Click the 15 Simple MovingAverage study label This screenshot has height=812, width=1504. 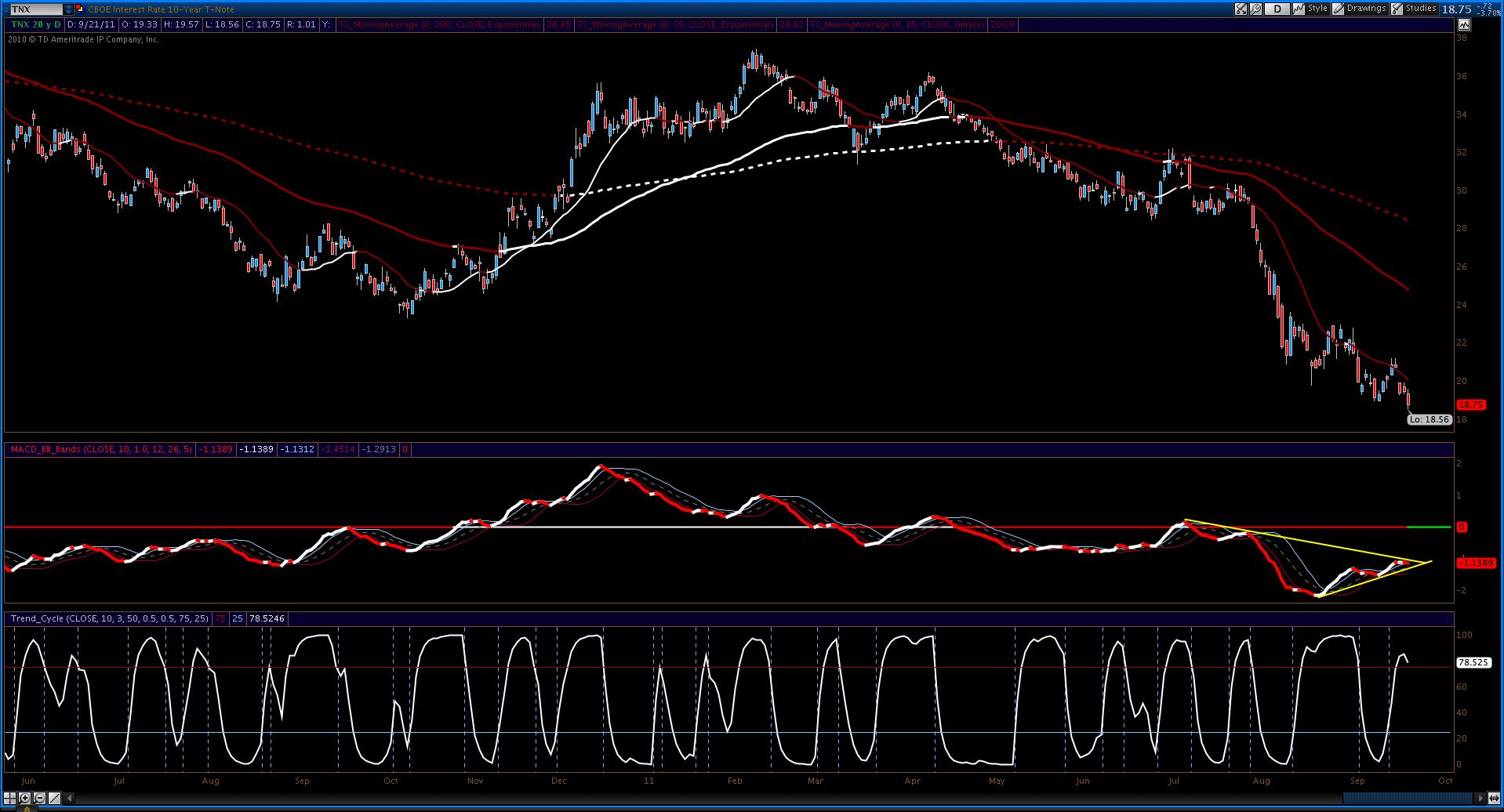pos(897,24)
